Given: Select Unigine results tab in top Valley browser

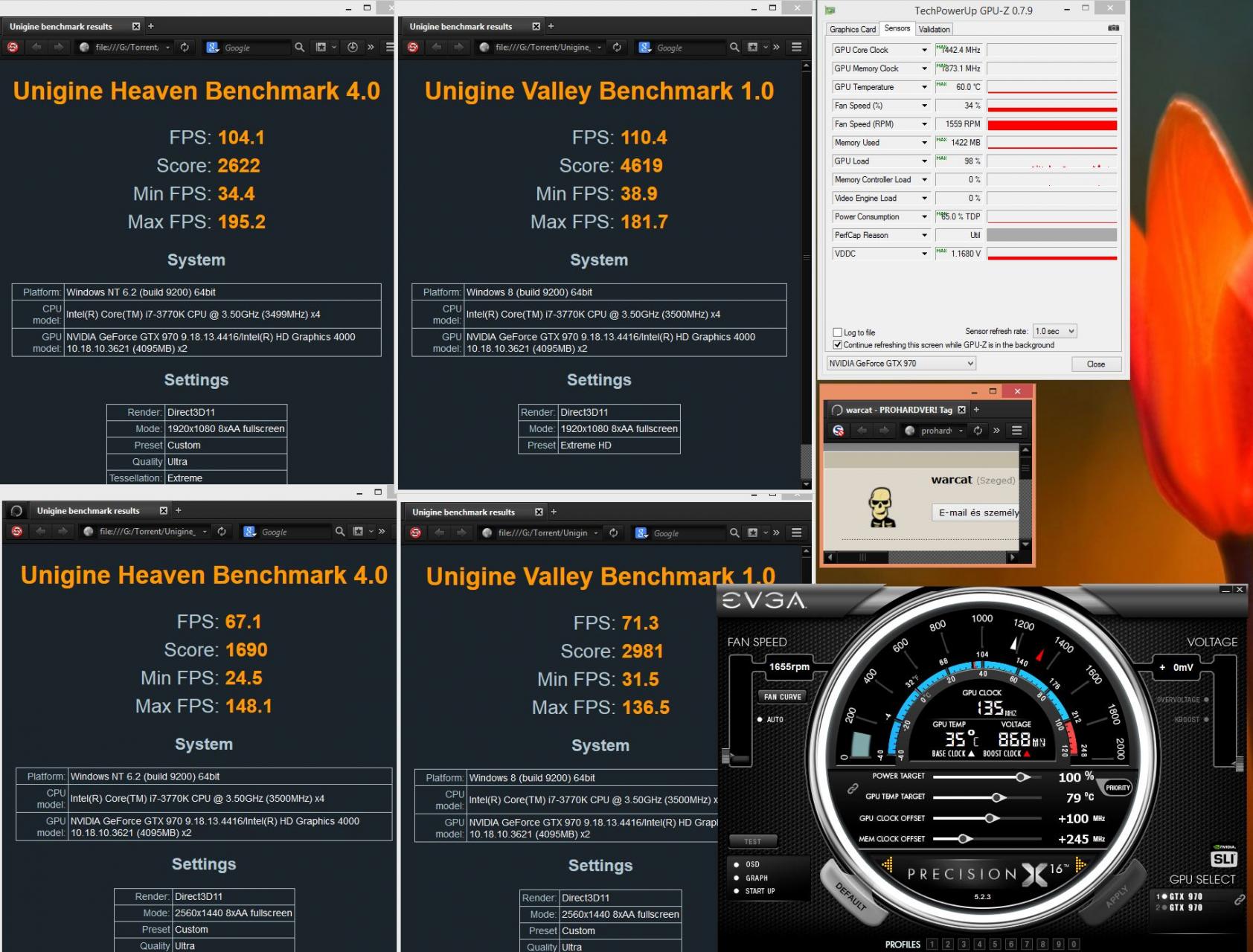Looking at the screenshot, I should click(x=471, y=26).
